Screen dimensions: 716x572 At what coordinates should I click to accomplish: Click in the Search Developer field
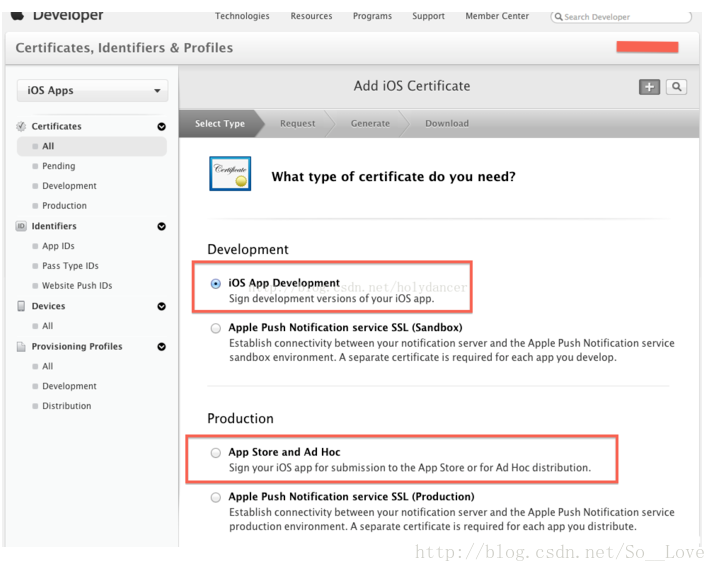tap(621, 17)
